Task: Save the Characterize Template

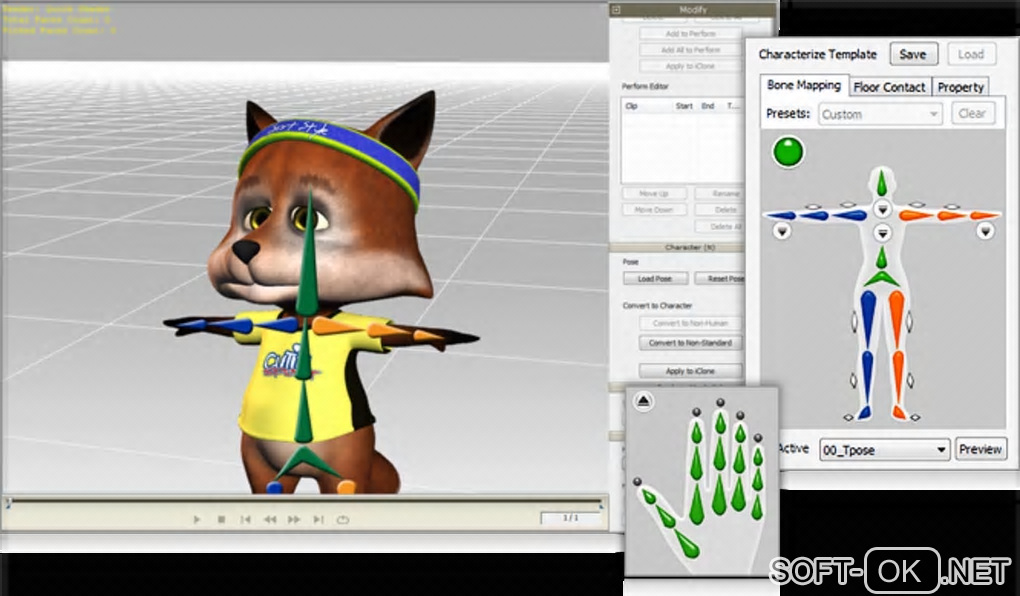Action: pyautogui.click(x=913, y=55)
